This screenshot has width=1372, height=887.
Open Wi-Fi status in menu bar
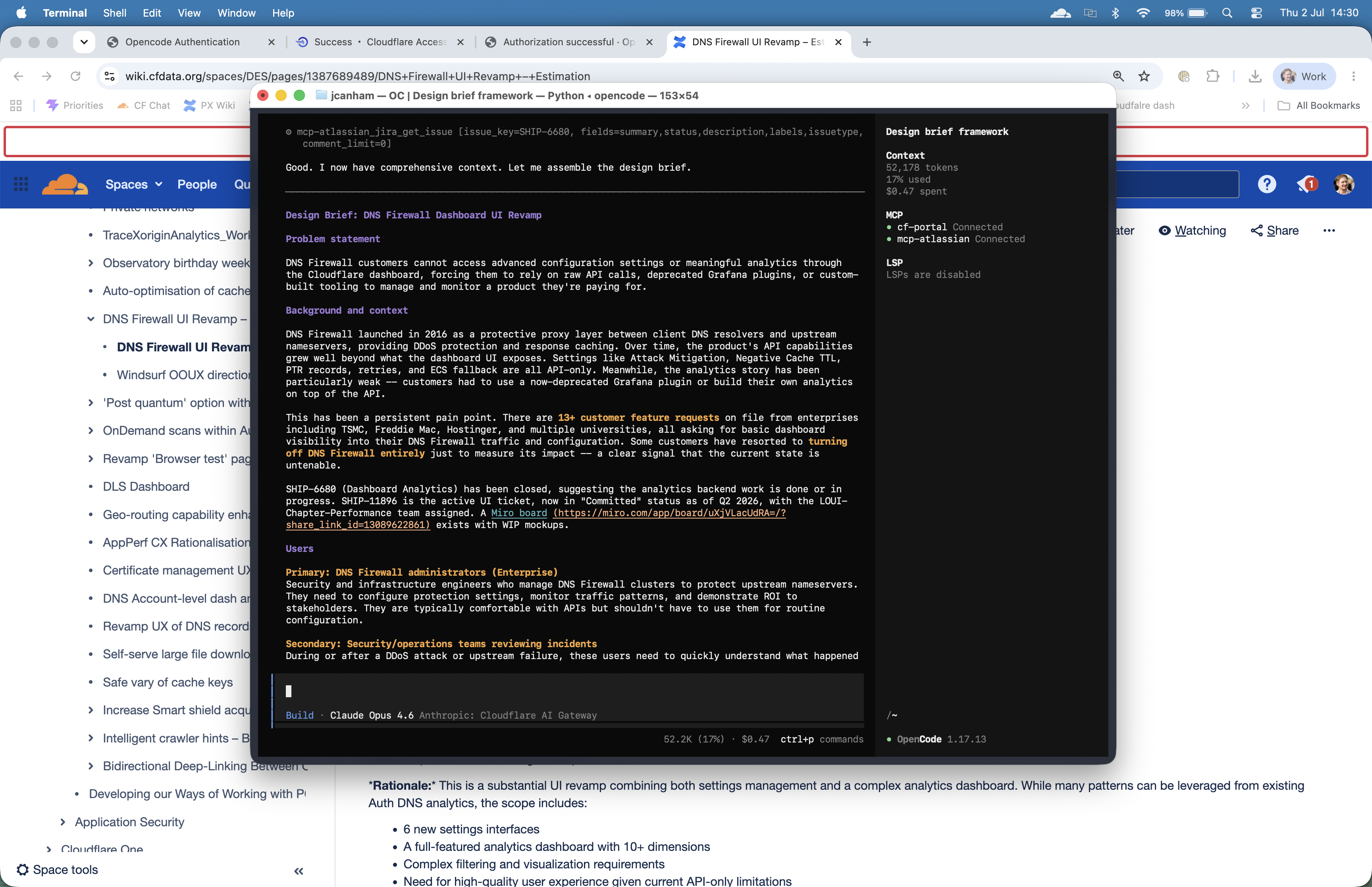coord(1143,13)
